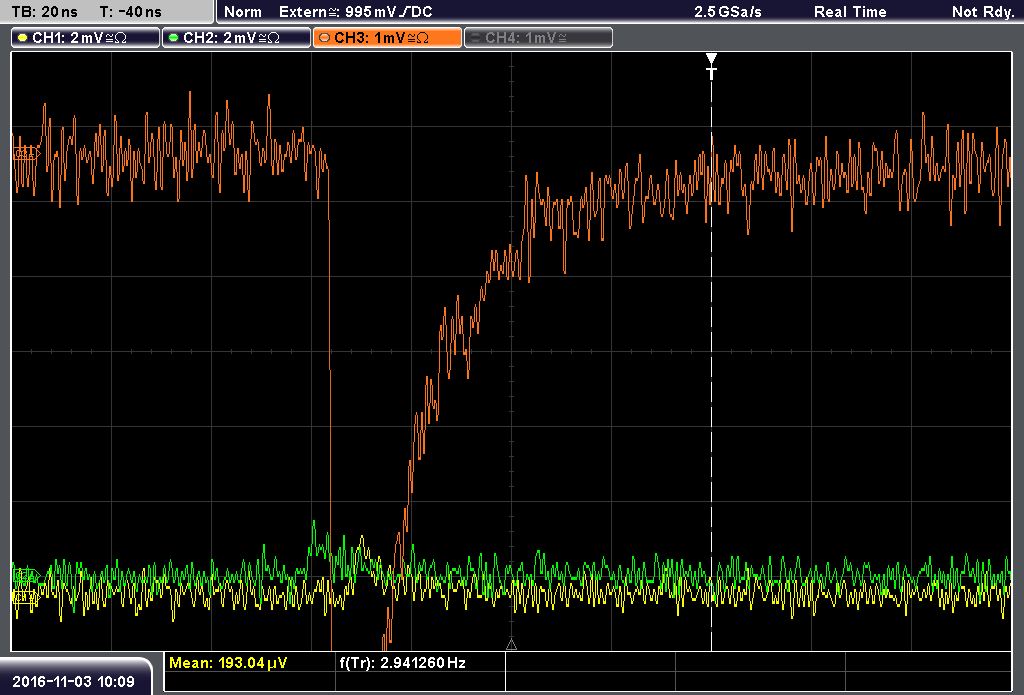The width and height of the screenshot is (1024, 695).
Task: Enable the greyed-out CH4 1 mV channel tab
Action: tap(538, 38)
